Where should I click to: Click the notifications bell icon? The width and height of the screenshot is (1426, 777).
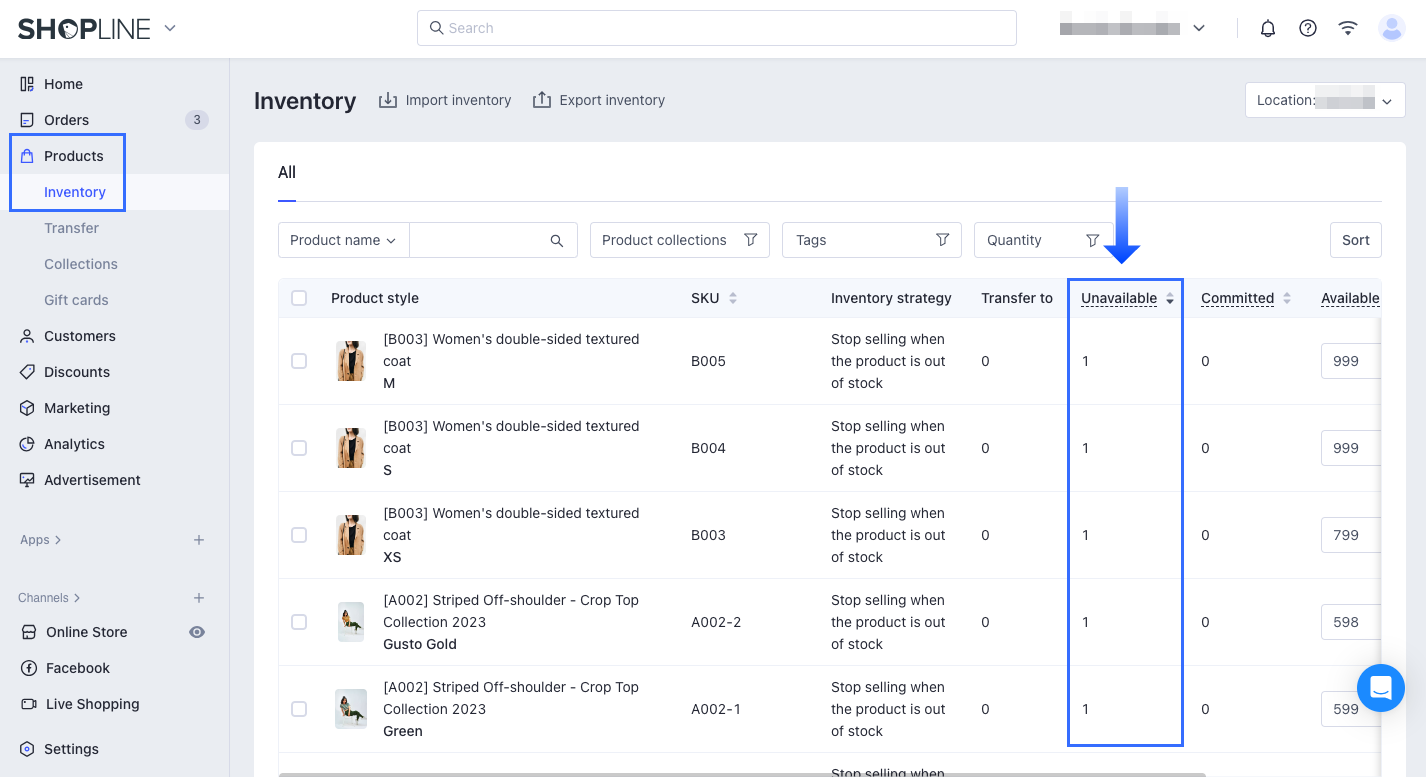1268,28
